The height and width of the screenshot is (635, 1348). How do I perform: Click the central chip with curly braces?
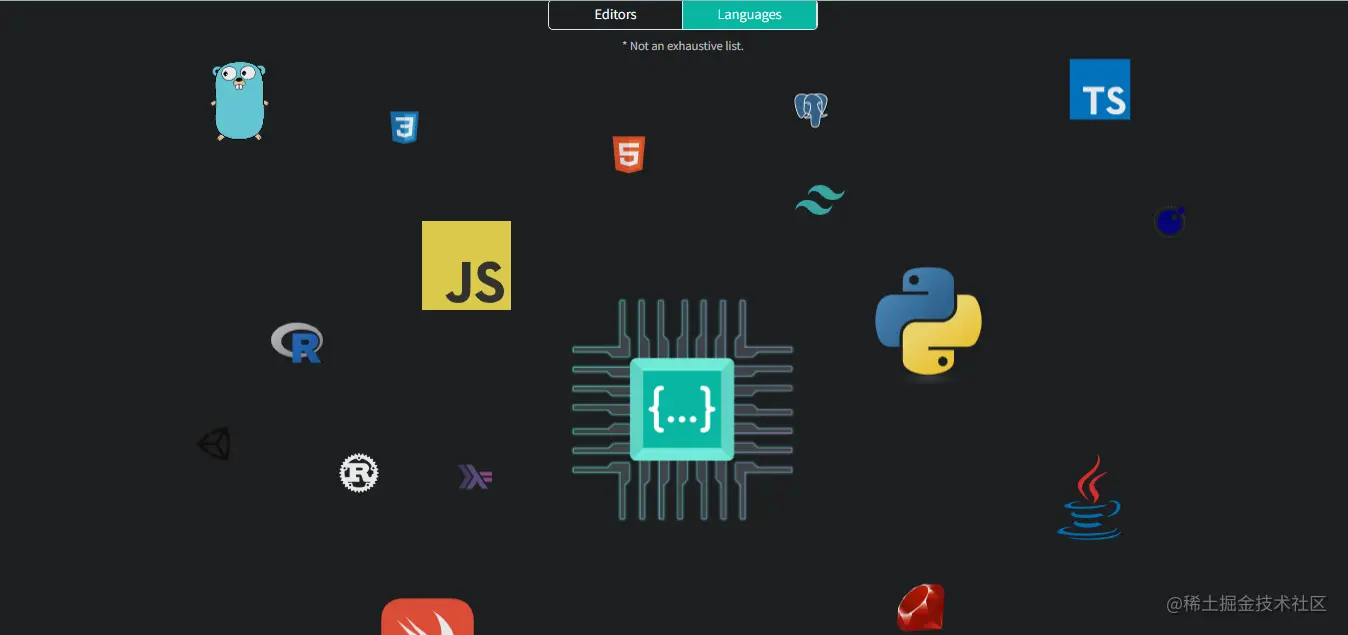coord(683,410)
